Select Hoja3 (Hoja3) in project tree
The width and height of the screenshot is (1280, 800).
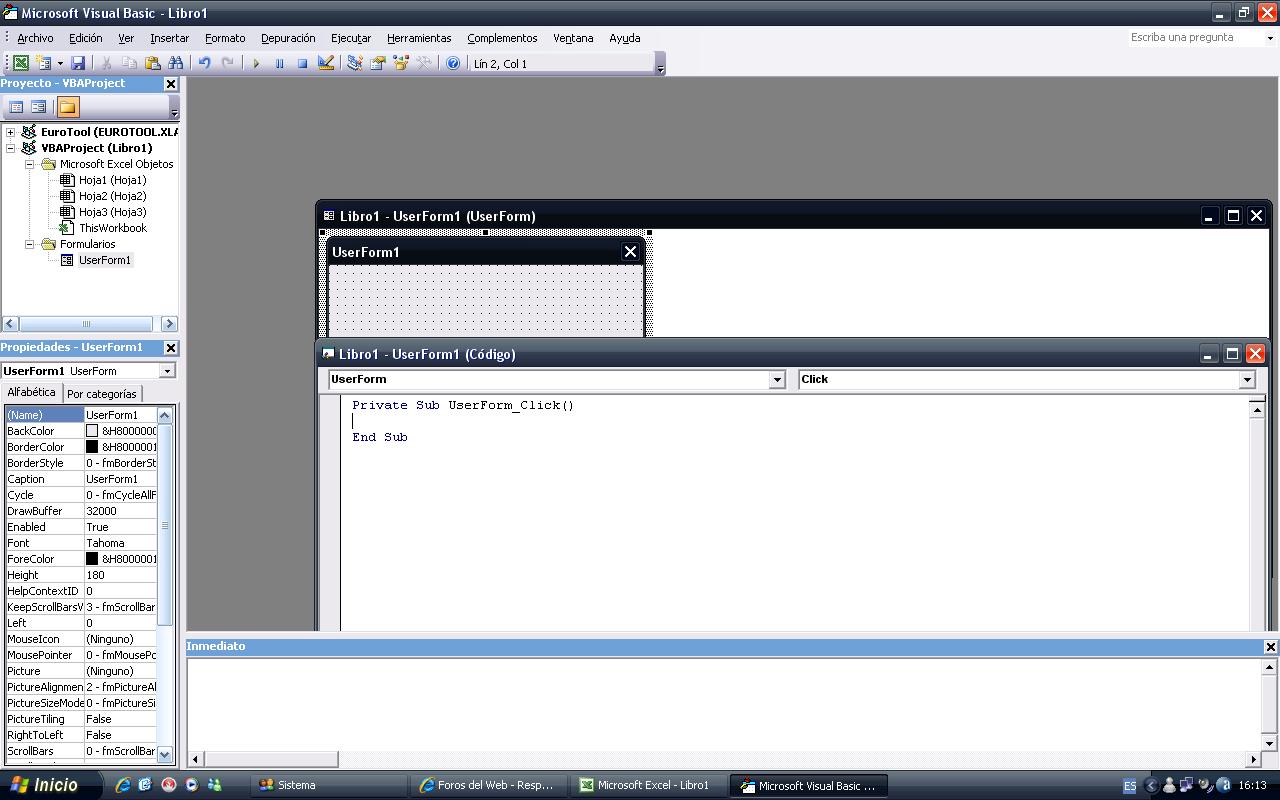point(112,212)
